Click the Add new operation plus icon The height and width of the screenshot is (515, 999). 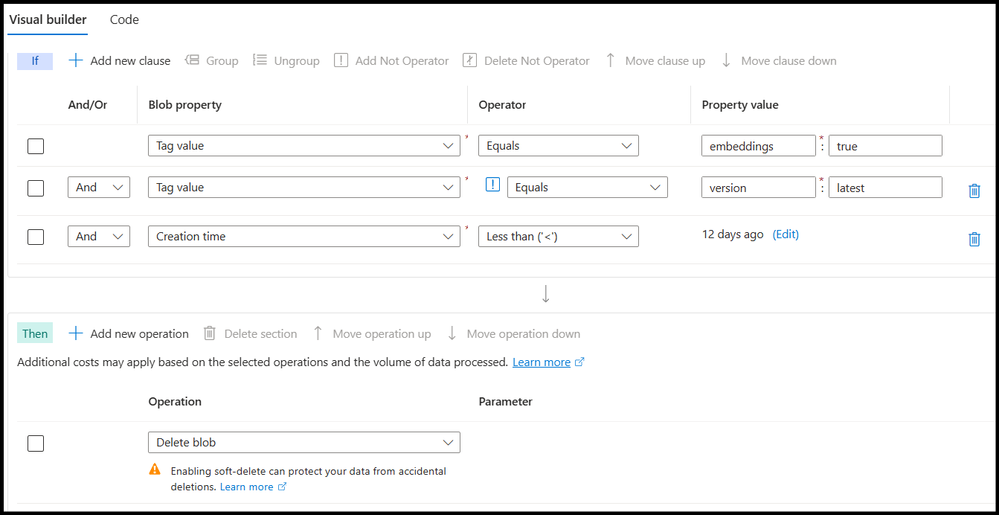point(76,334)
